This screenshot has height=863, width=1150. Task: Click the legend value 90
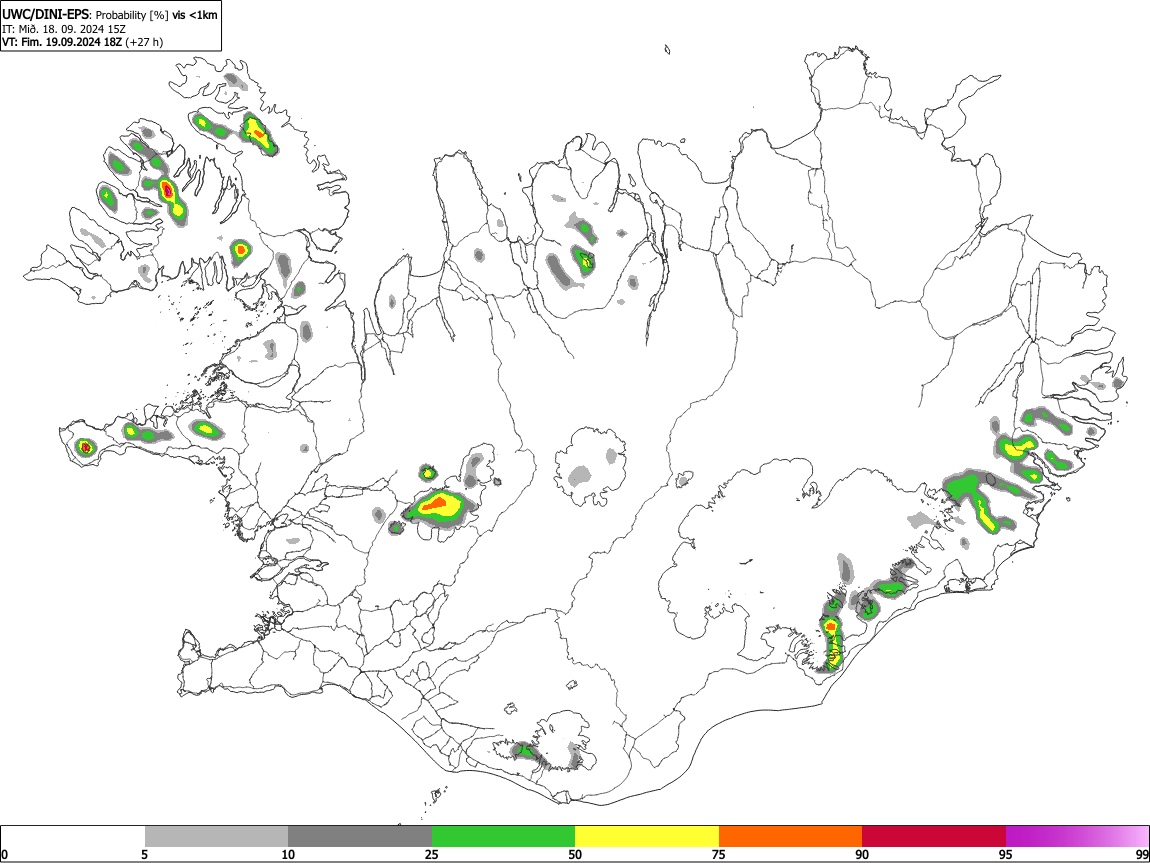pyautogui.click(x=862, y=854)
